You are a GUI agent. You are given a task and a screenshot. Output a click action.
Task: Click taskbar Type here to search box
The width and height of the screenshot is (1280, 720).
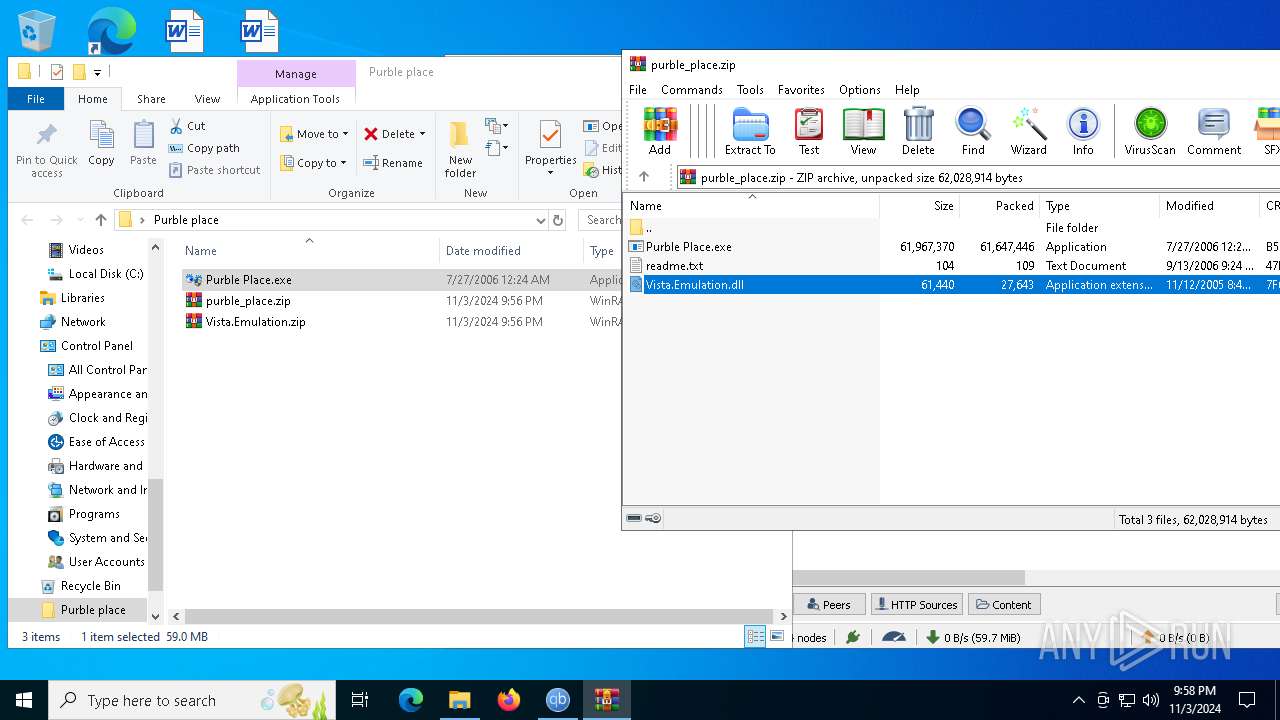pyautogui.click(x=192, y=700)
